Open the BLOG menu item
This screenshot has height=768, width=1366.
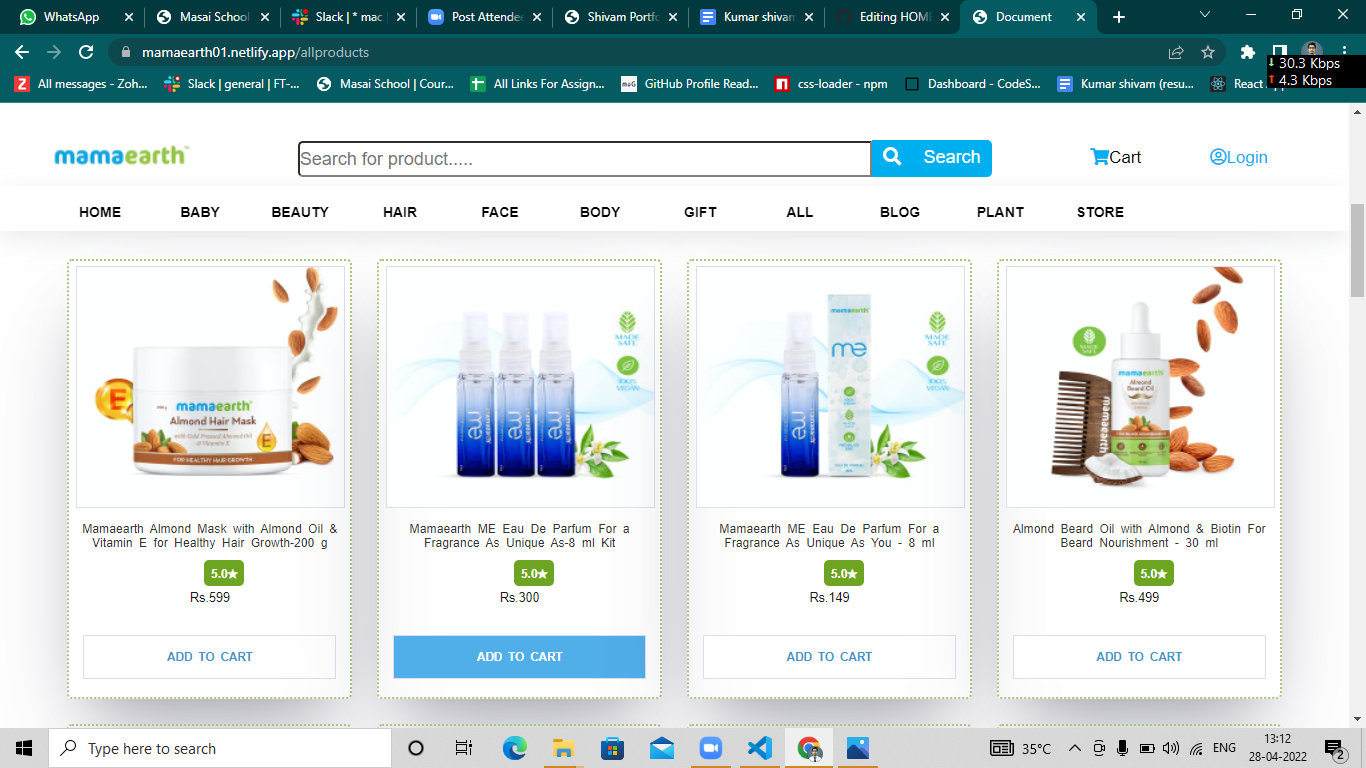point(900,212)
